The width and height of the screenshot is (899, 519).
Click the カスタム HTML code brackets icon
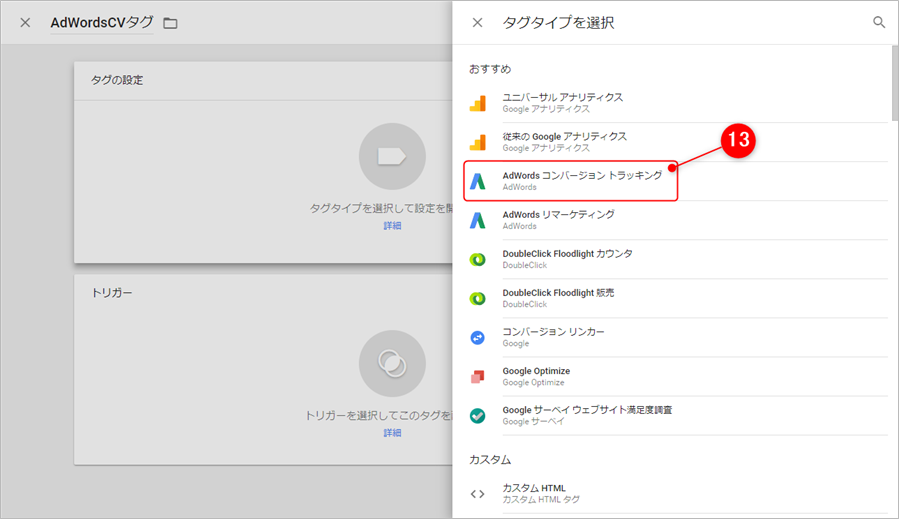coord(478,494)
